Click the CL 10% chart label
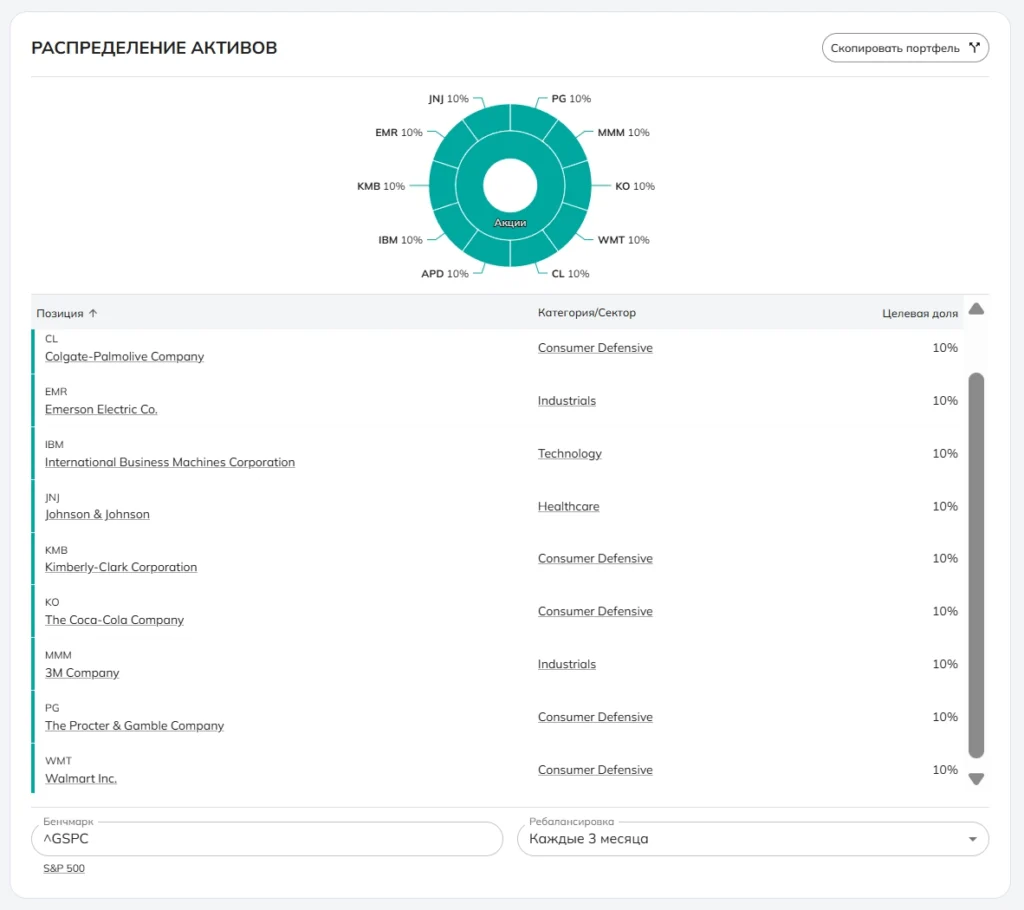 pyautogui.click(x=570, y=274)
